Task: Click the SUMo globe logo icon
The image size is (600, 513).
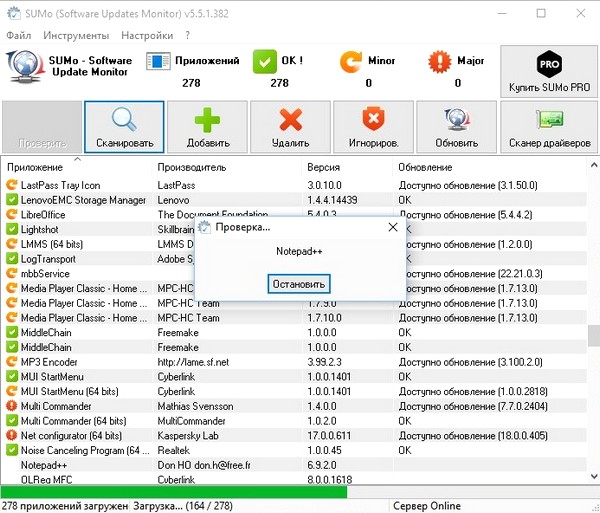Action: [25, 67]
